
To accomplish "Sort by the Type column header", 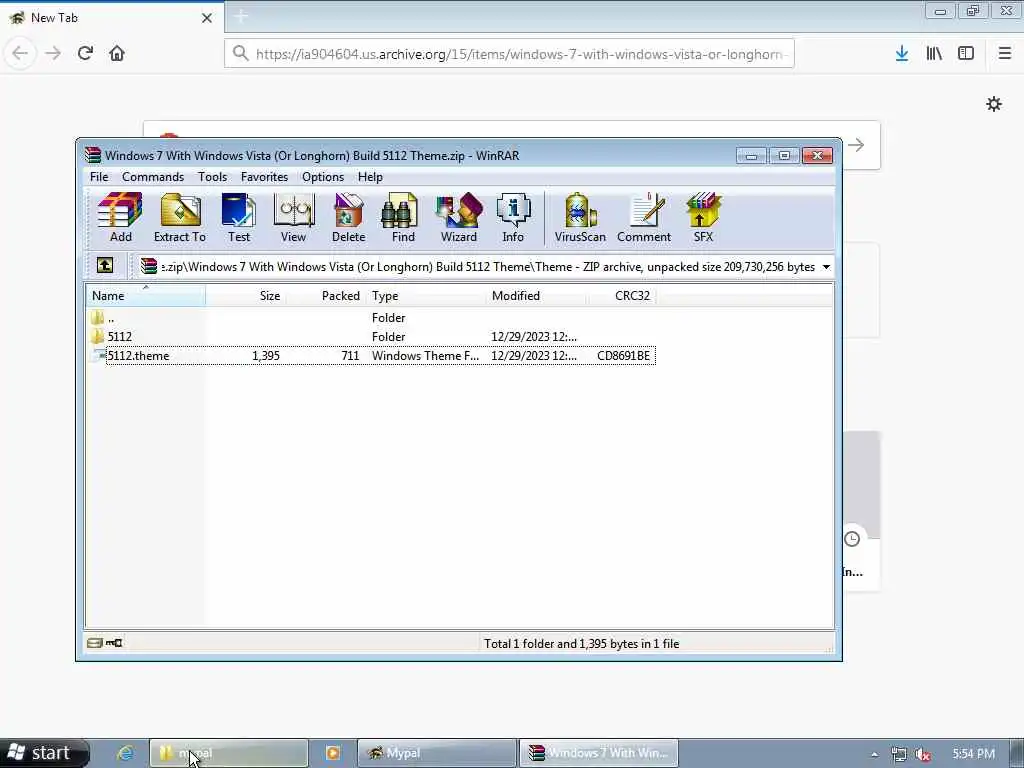I will click(x=426, y=296).
